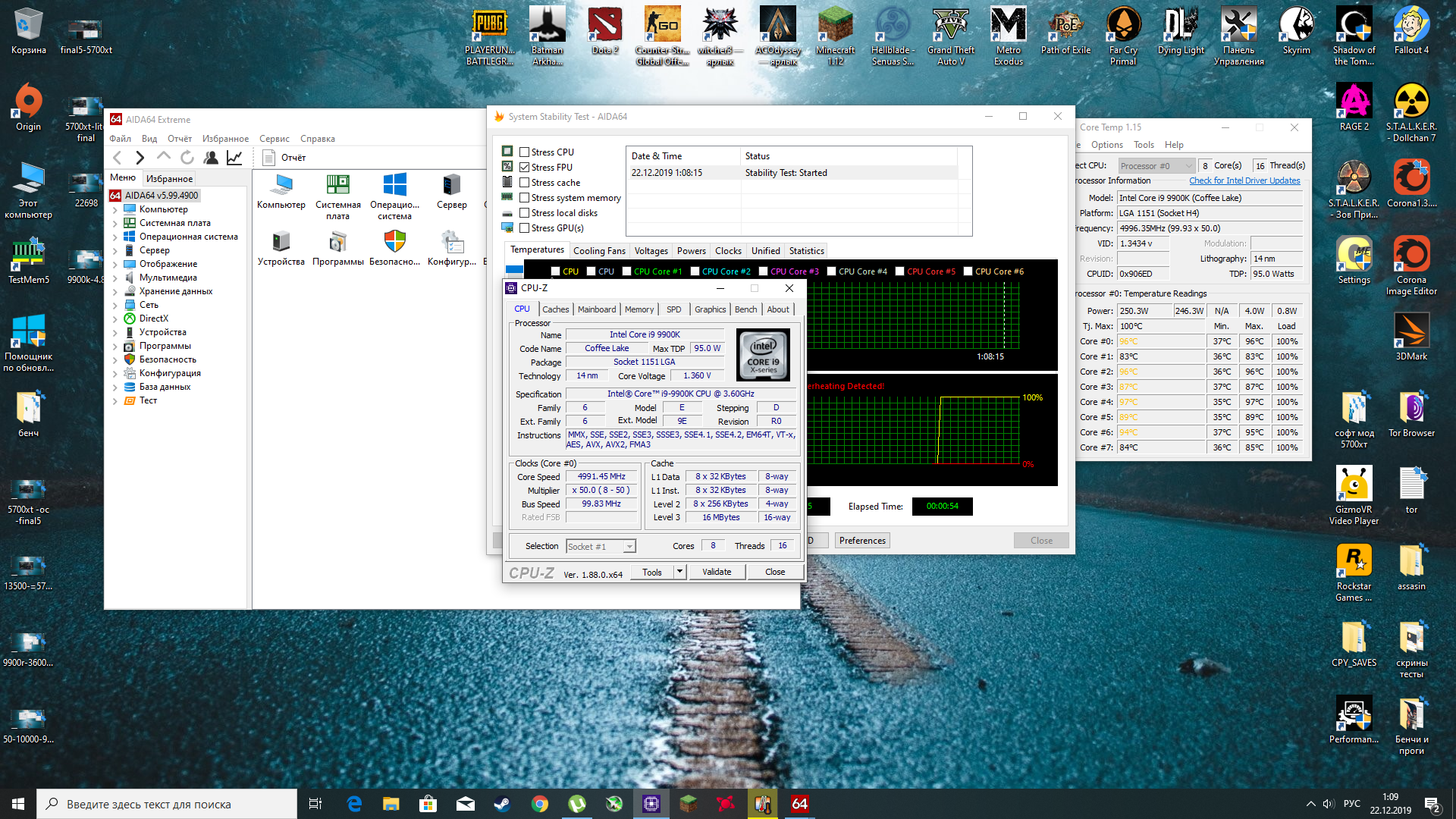Click AIDA64 Report chart toolbar icon
The height and width of the screenshot is (819, 1456).
click(x=234, y=158)
